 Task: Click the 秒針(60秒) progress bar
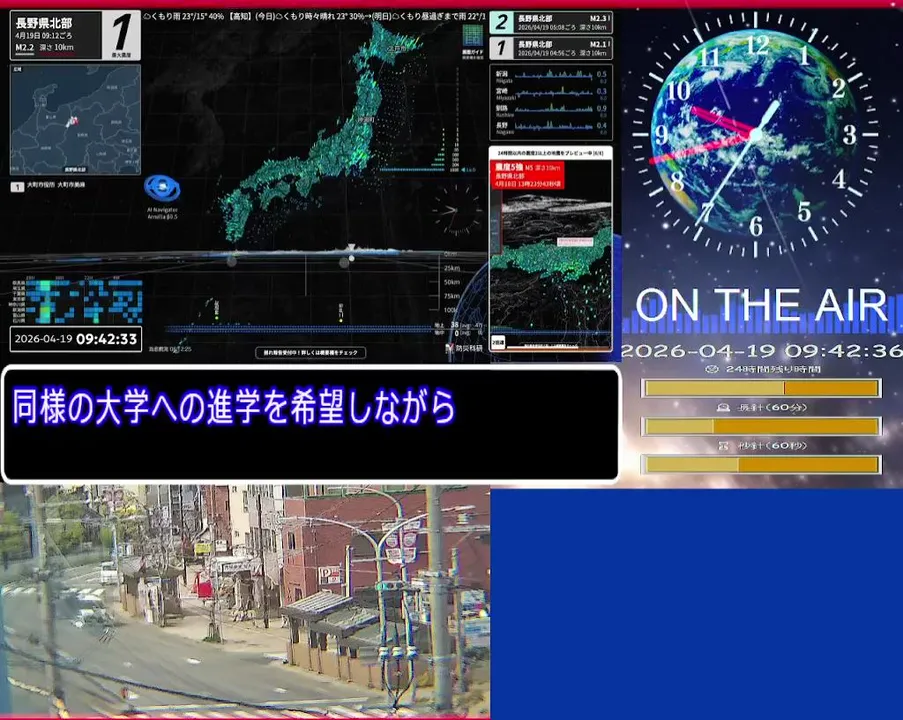pos(761,464)
